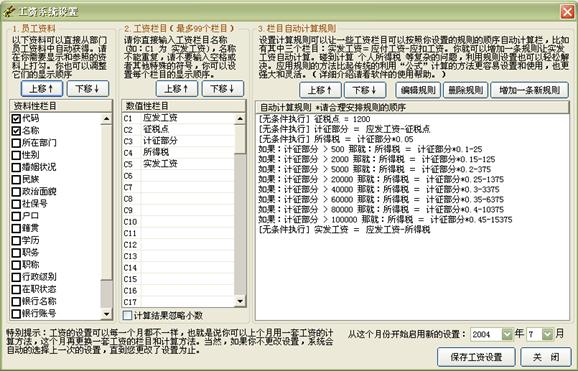Click 上移 button in 员工资料 panel
Image resolution: width=578 pixels, height=371 pixels.
(42, 89)
